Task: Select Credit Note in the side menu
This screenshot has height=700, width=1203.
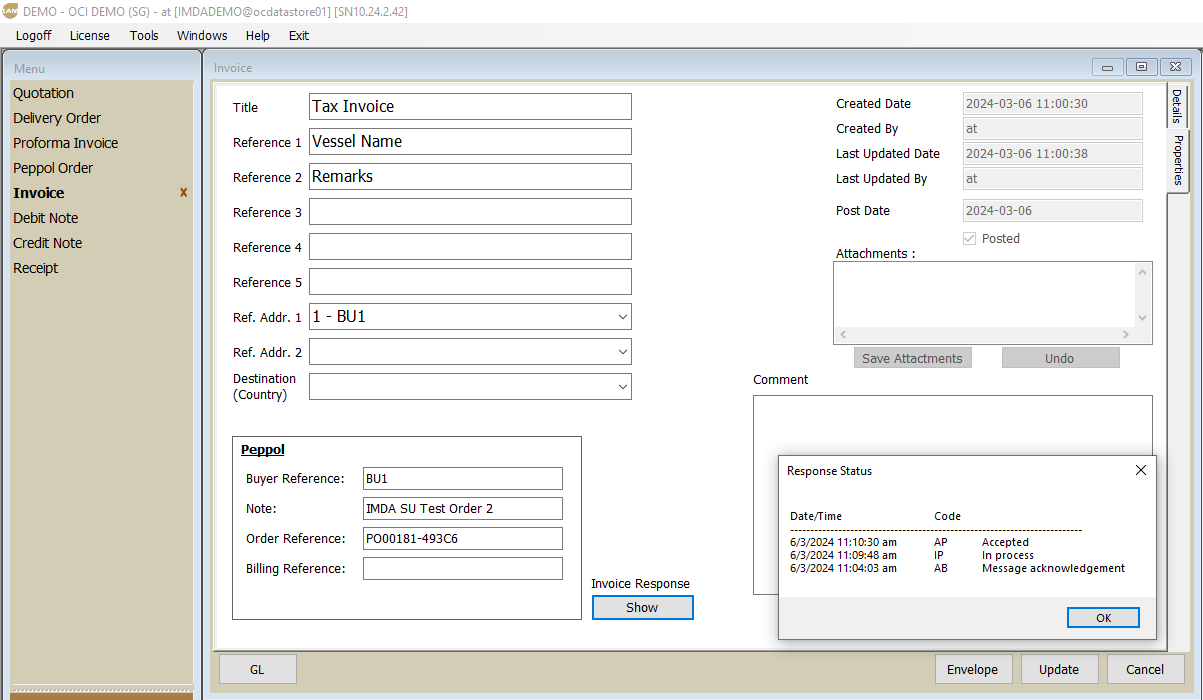Action: (x=48, y=243)
